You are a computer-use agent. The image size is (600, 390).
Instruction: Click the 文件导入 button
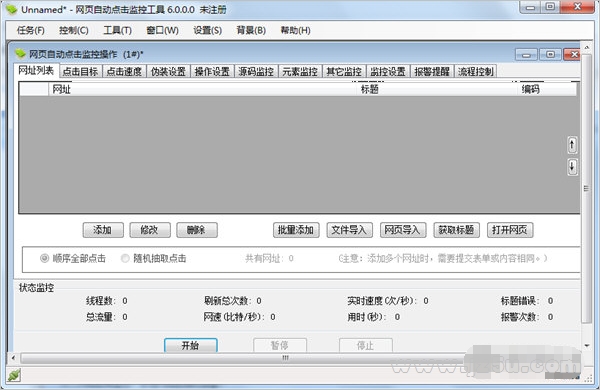(x=349, y=230)
